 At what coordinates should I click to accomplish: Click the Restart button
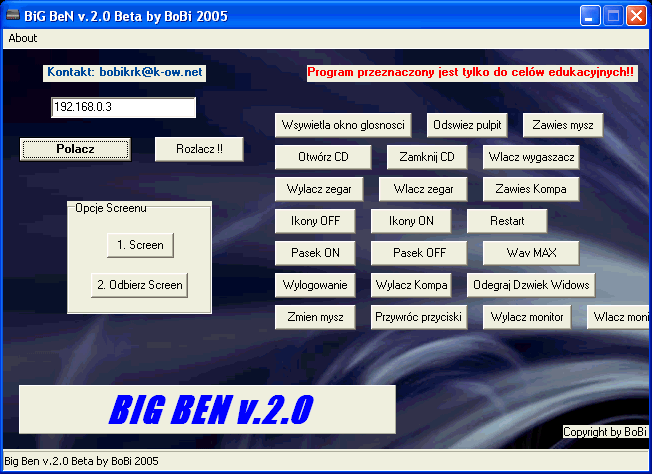point(514,221)
